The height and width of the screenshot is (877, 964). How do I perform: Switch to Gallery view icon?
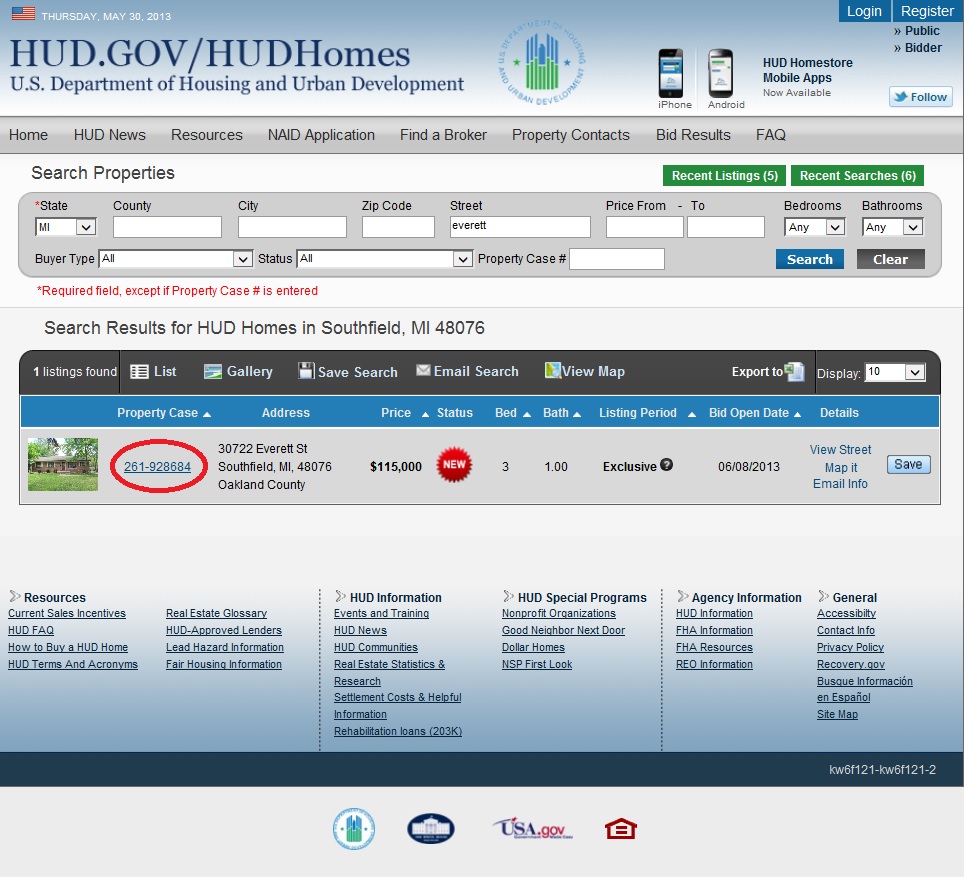pyautogui.click(x=213, y=371)
